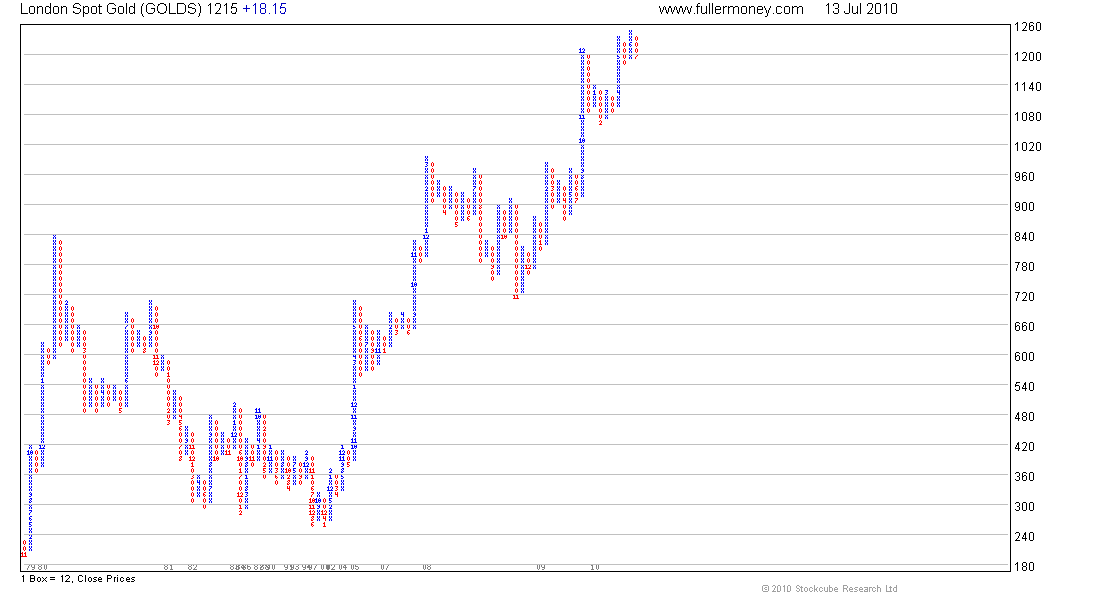Click the 1080 price axis label
Screen dimensions: 1100x600
pyautogui.click(x=1028, y=116)
